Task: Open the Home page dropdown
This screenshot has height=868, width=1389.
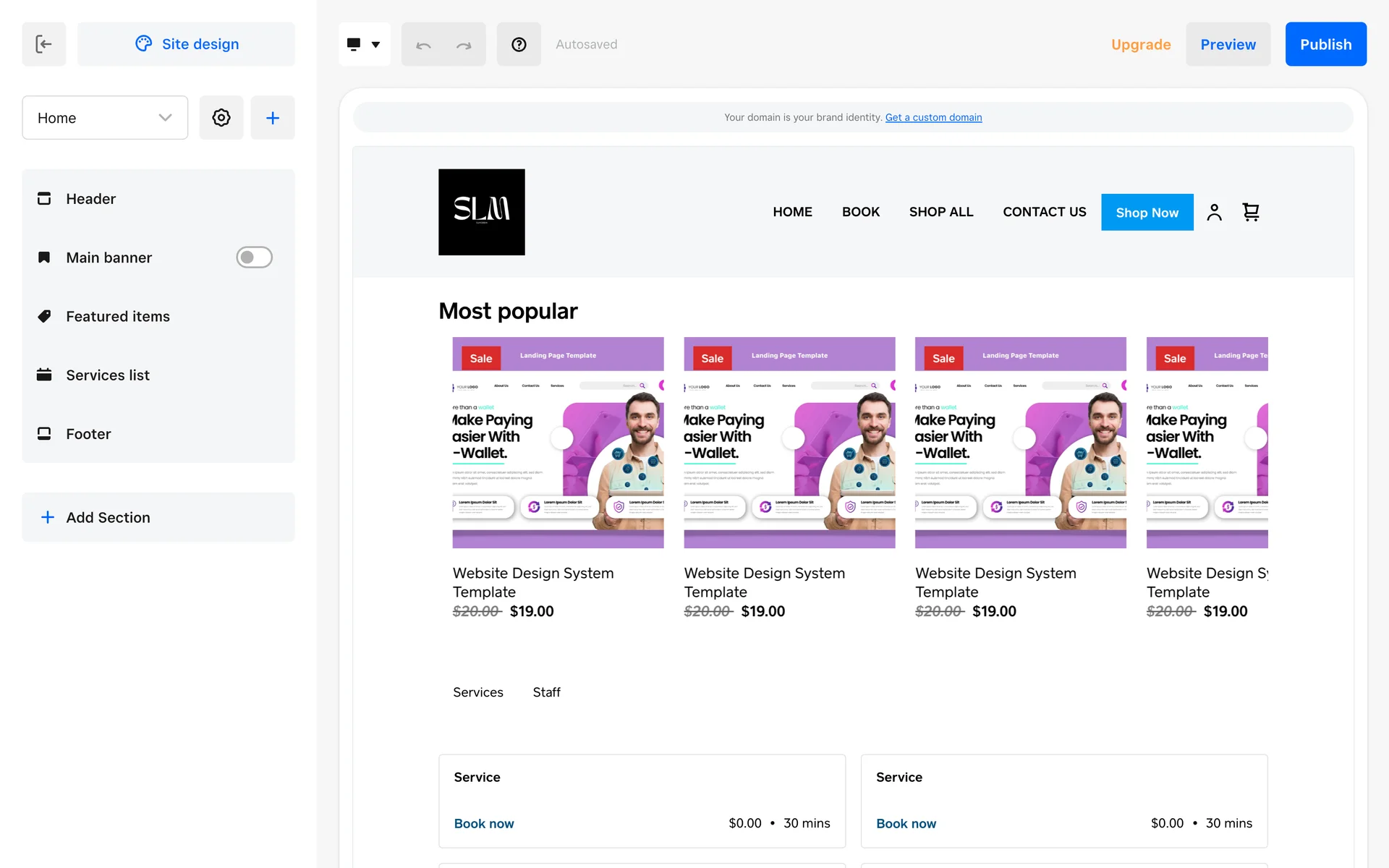Action: (105, 117)
